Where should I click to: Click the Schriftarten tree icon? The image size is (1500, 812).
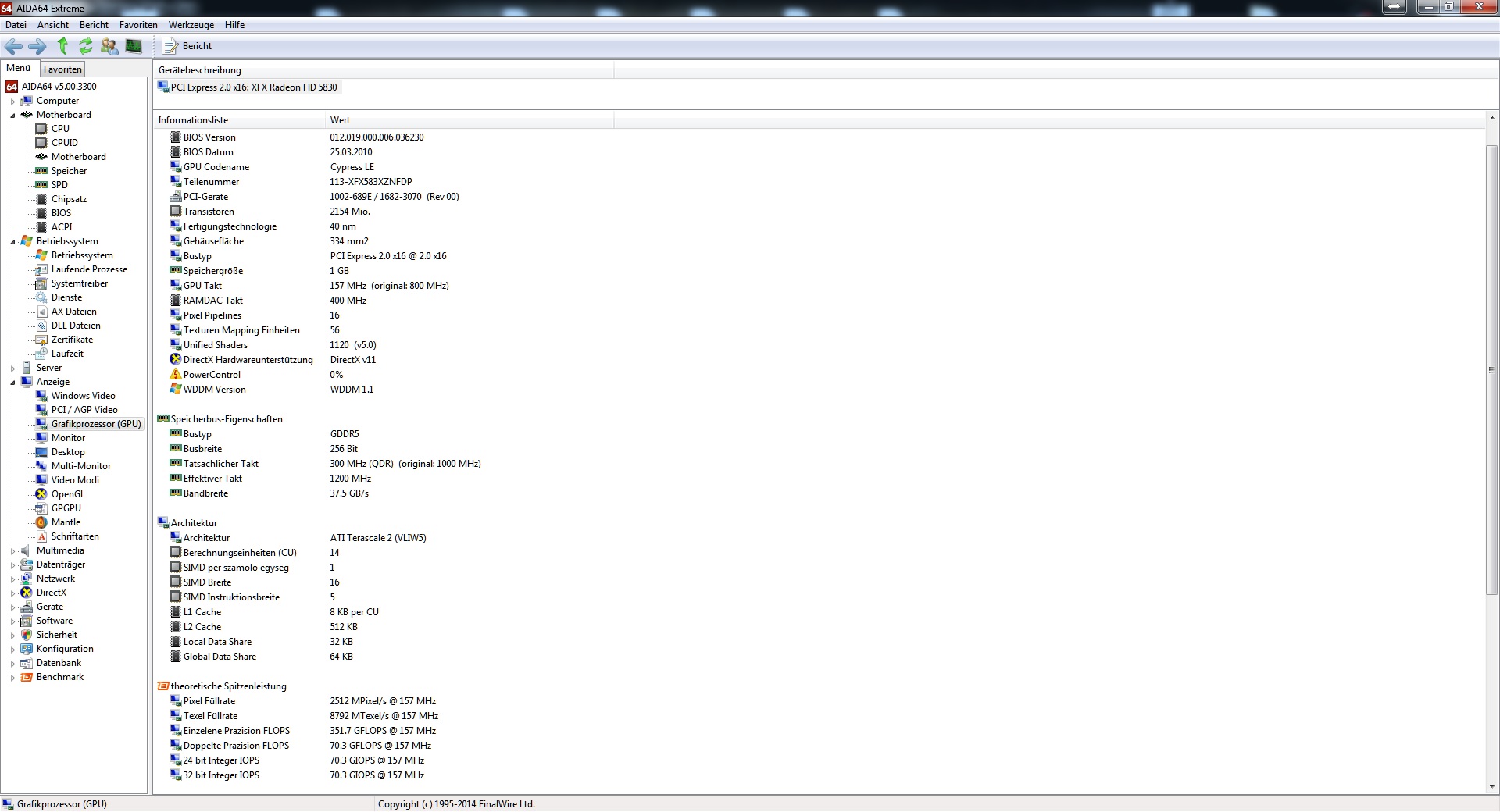41,536
